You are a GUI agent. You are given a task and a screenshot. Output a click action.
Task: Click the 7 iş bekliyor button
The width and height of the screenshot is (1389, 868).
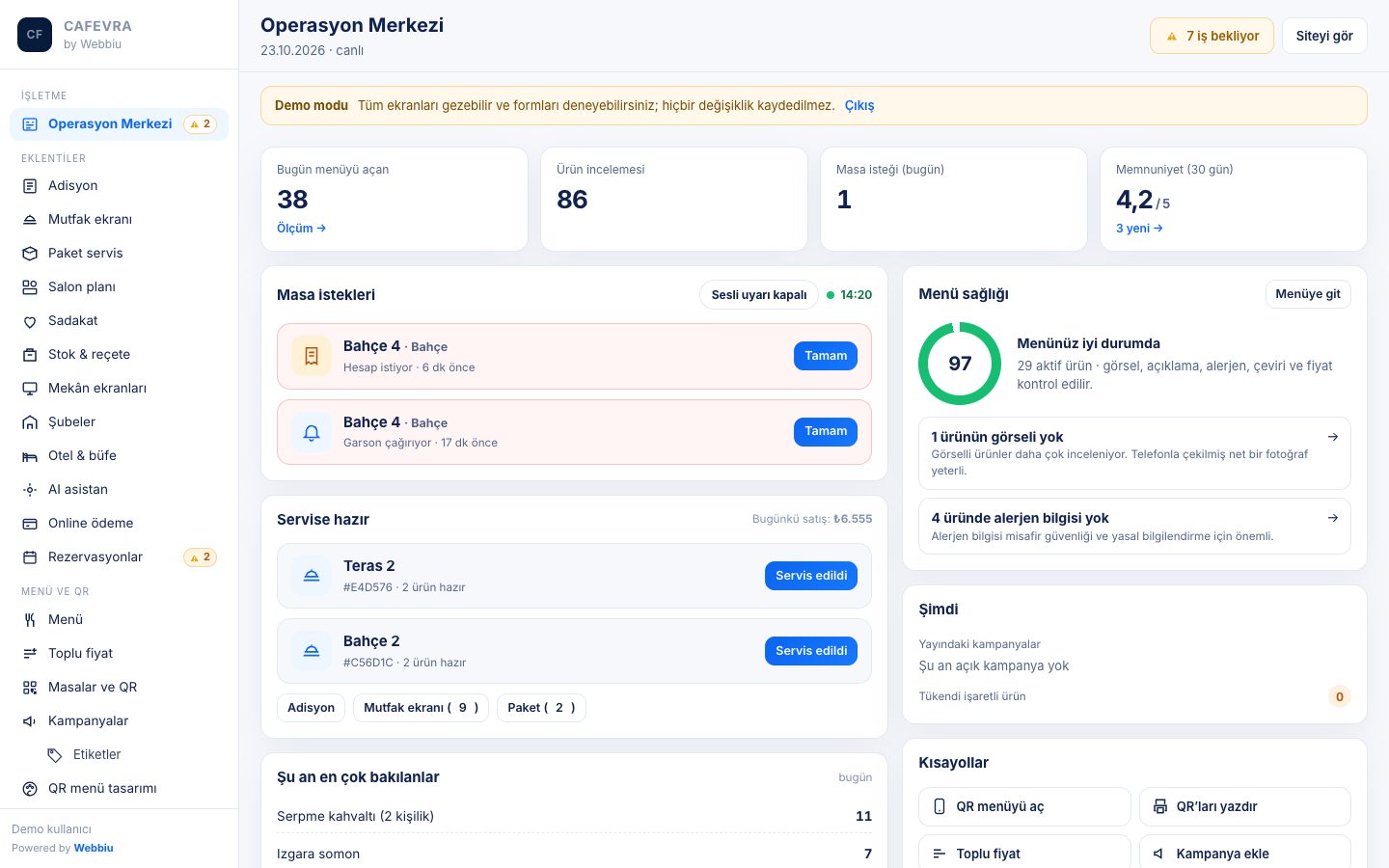pos(1212,36)
